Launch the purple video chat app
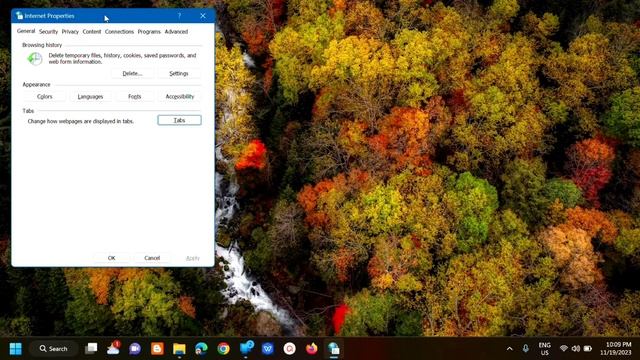Screen dimensions: 640x360 coord(135,349)
